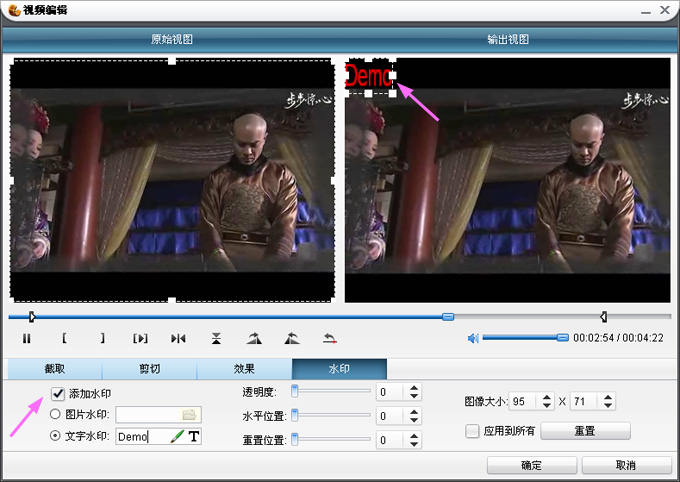Click the undo reset arrow icon
The height and width of the screenshot is (482, 680).
point(330,338)
